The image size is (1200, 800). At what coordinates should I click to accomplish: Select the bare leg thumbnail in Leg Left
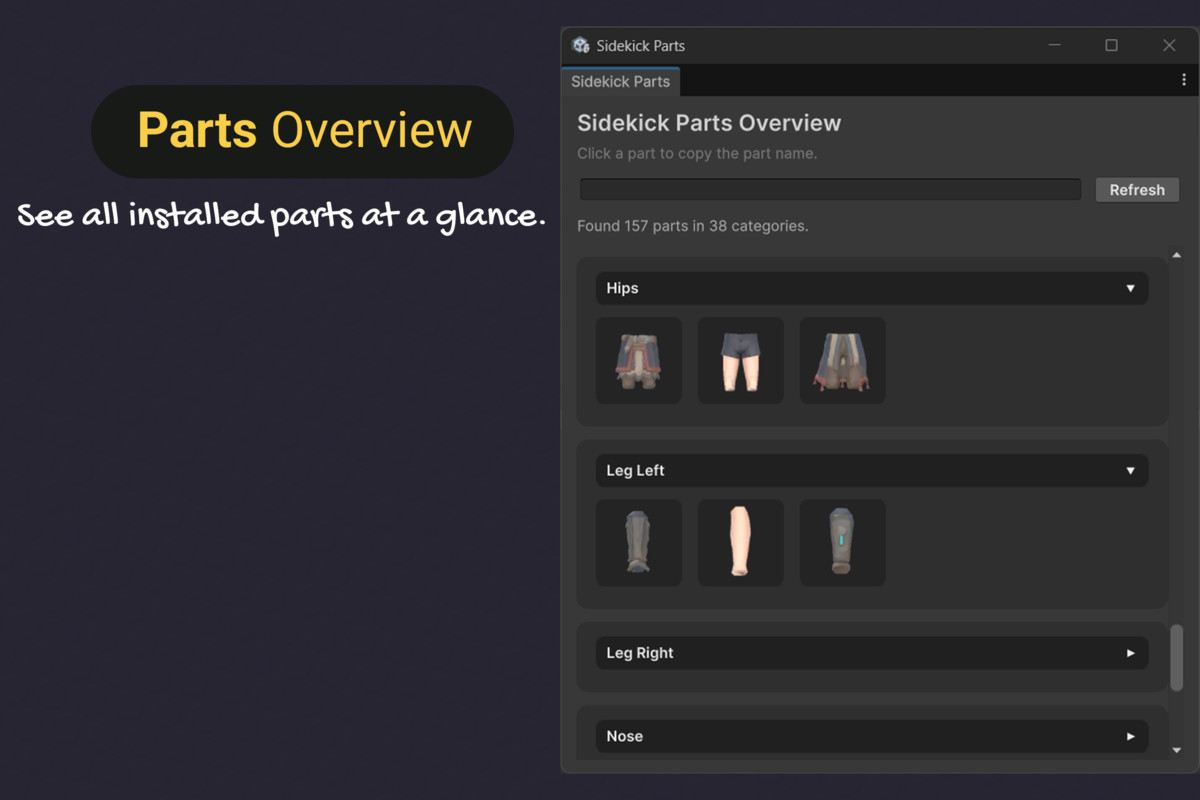[740, 542]
